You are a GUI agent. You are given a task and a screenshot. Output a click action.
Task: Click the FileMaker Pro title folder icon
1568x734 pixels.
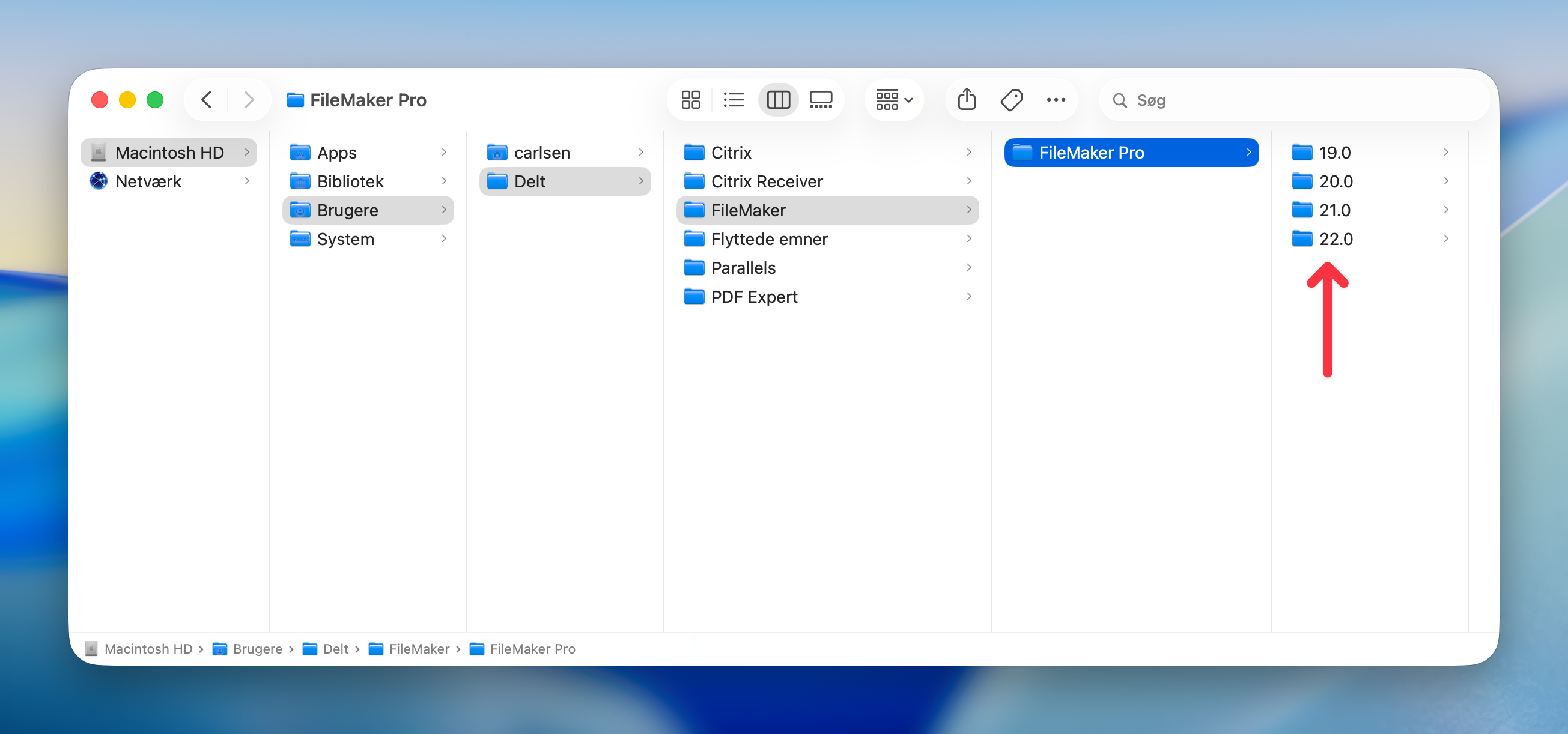click(295, 100)
